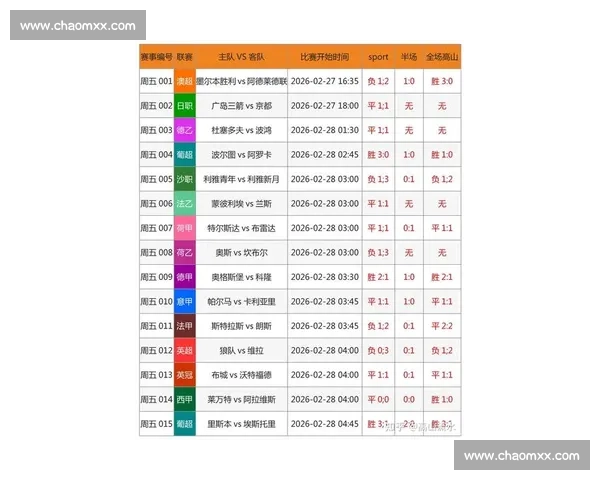Click the 奥格斯堡 vs 科隆 match
The image size is (600, 480).
pyautogui.click(x=241, y=277)
